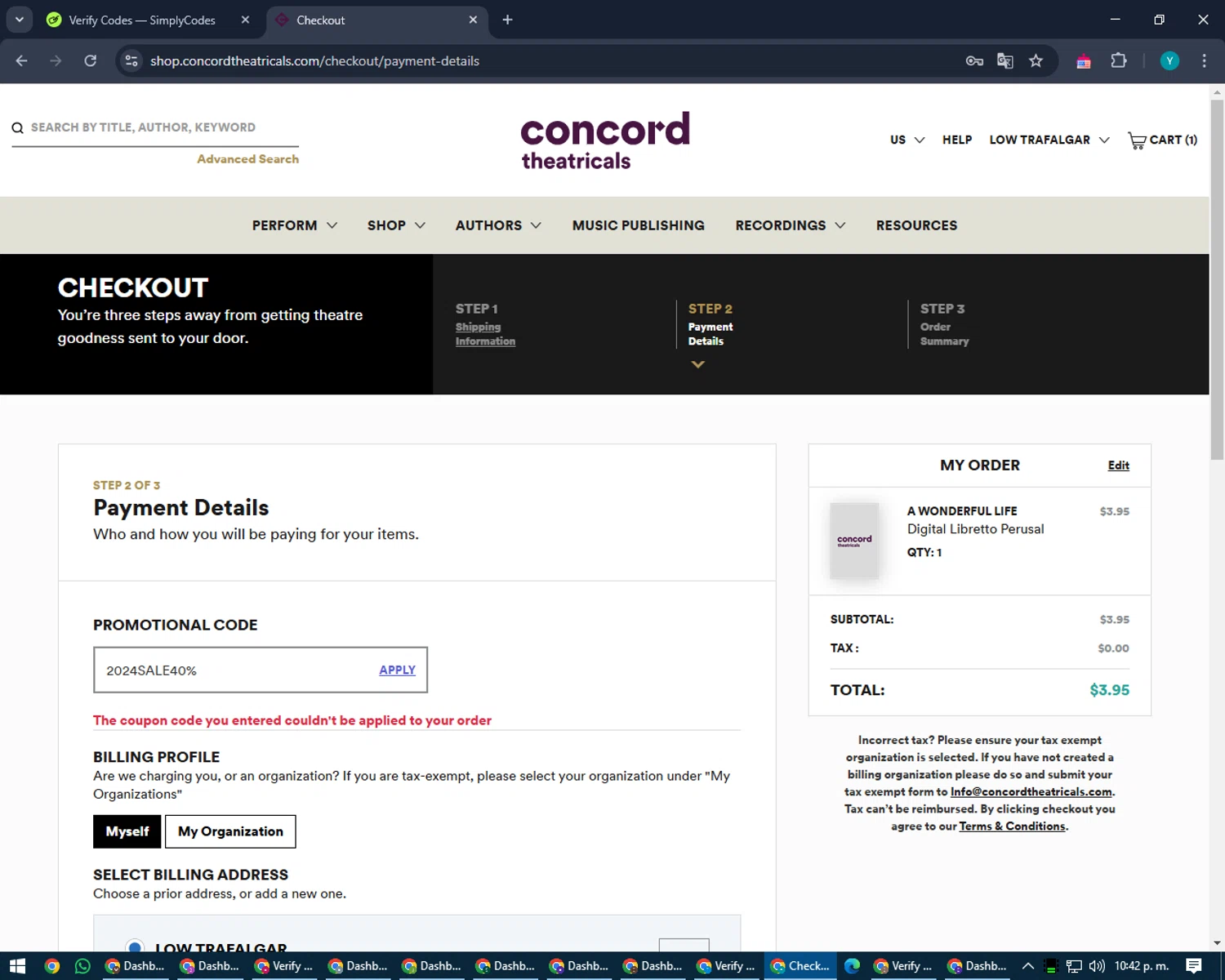Open the volume control tray icon
1225x980 pixels.
(1097, 966)
